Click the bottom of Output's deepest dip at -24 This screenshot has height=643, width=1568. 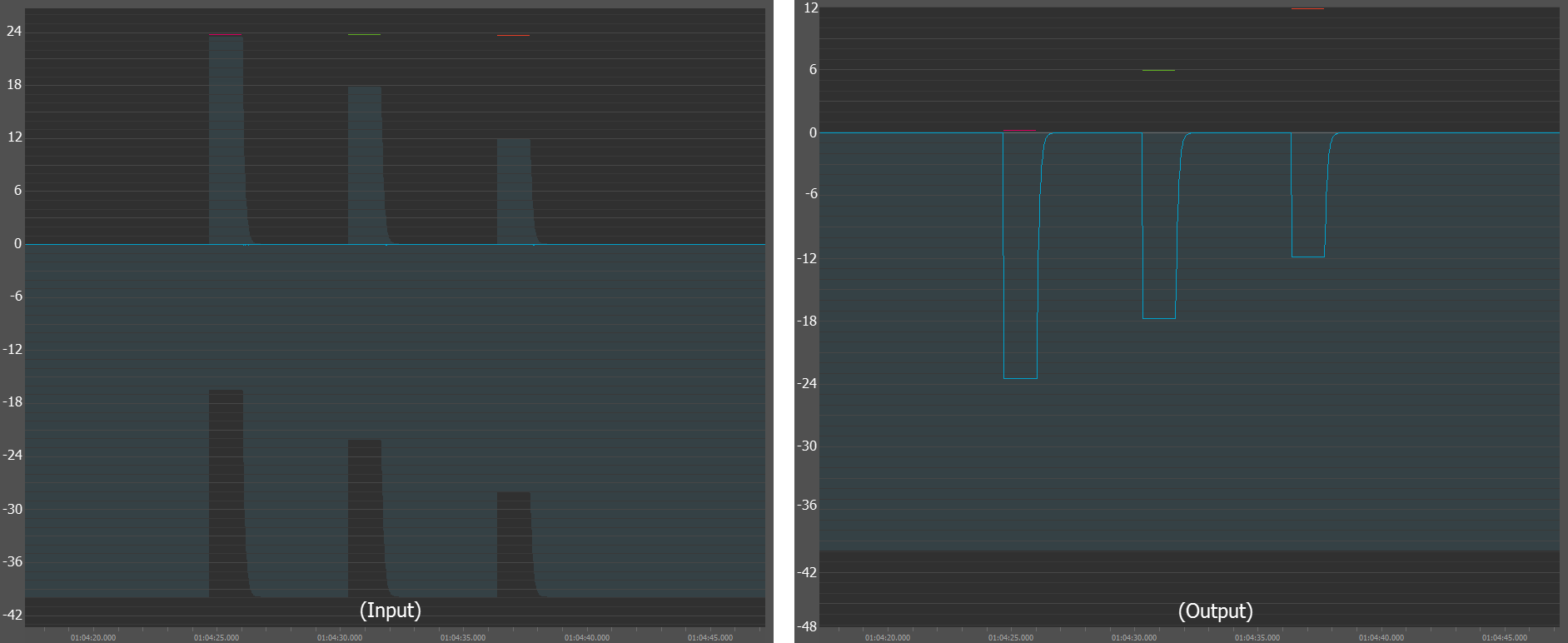point(1020,378)
